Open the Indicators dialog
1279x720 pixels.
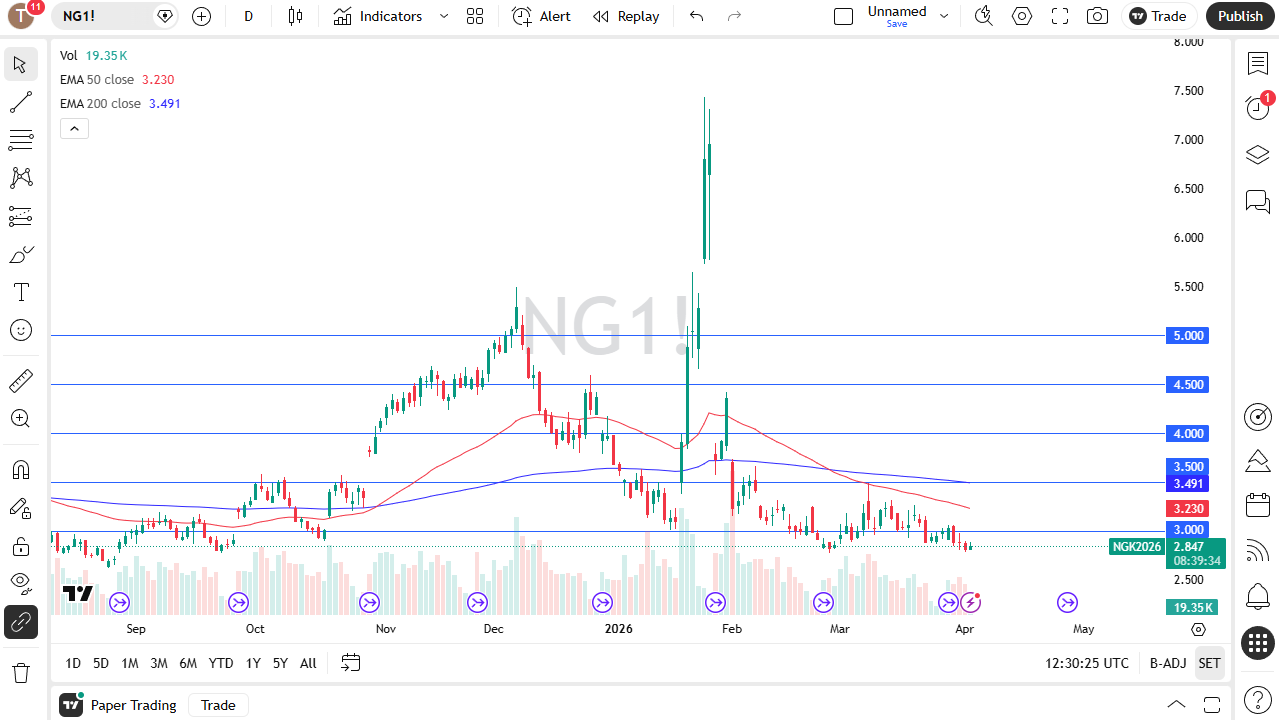click(x=378, y=16)
